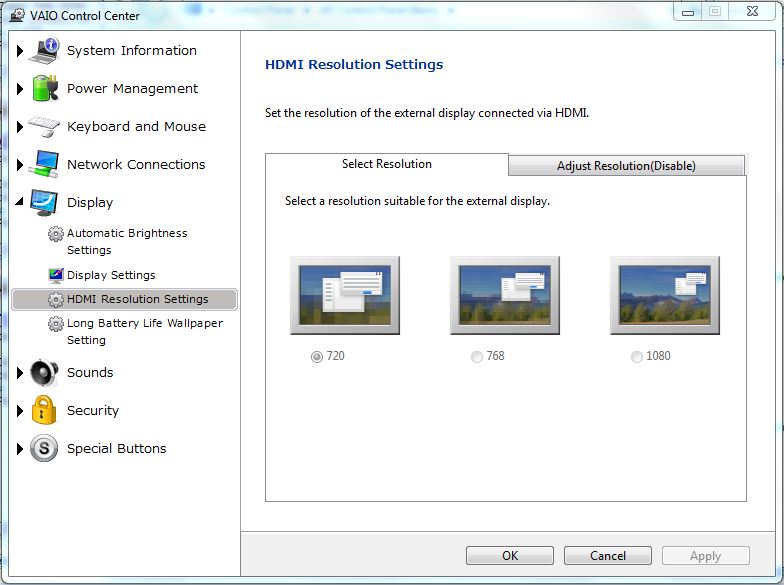Select the Security category label
The image size is (784, 585).
tap(93, 410)
